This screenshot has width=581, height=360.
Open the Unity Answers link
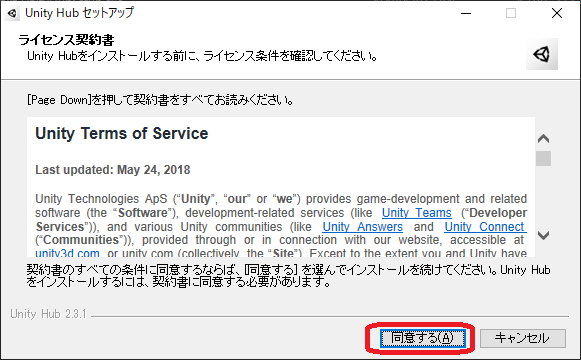[362, 227]
